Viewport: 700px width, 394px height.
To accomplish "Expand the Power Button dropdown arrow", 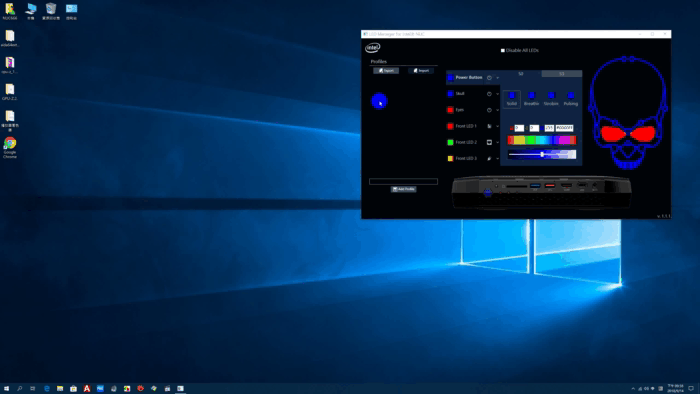I will tap(497, 78).
